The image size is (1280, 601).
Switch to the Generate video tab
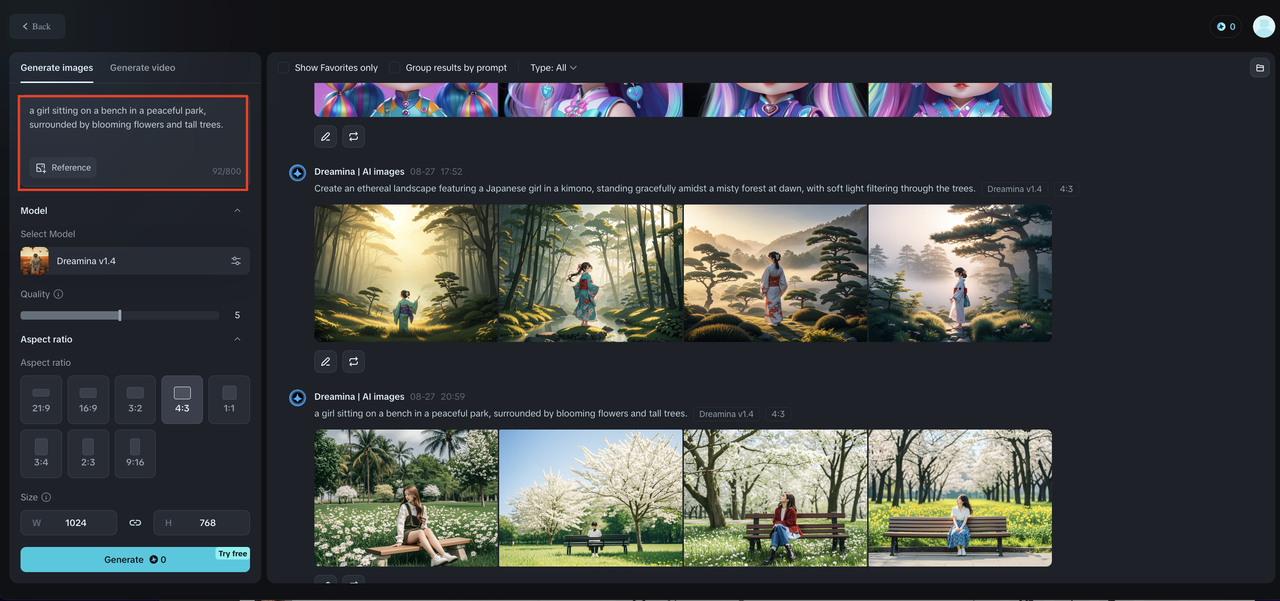[142, 68]
